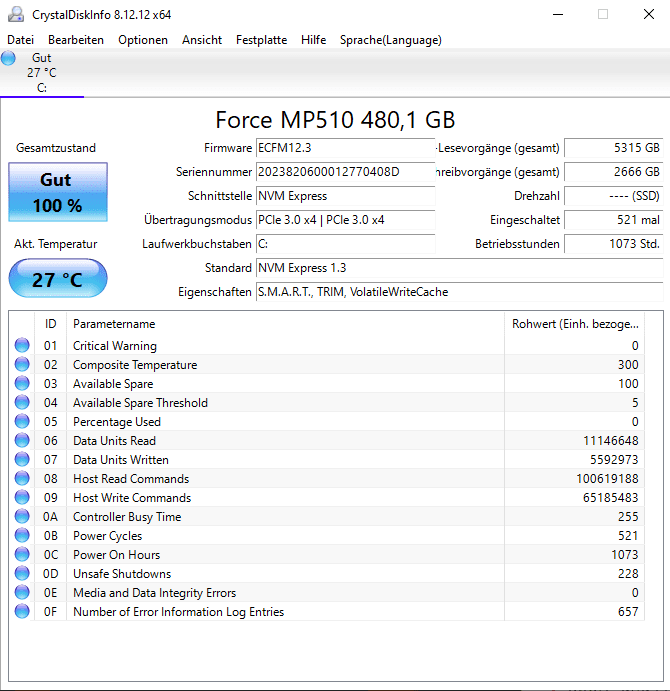Click the Parametername column header
The height and width of the screenshot is (691, 670).
click(285, 324)
